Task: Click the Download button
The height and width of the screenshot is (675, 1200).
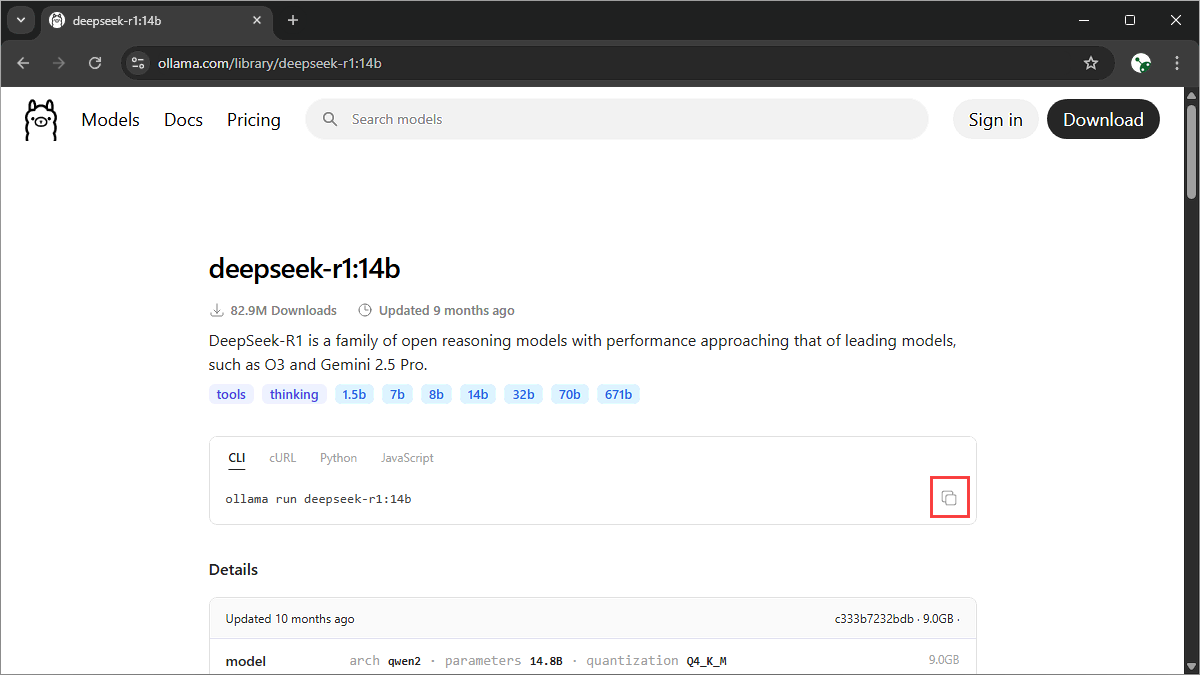Action: click(1103, 119)
